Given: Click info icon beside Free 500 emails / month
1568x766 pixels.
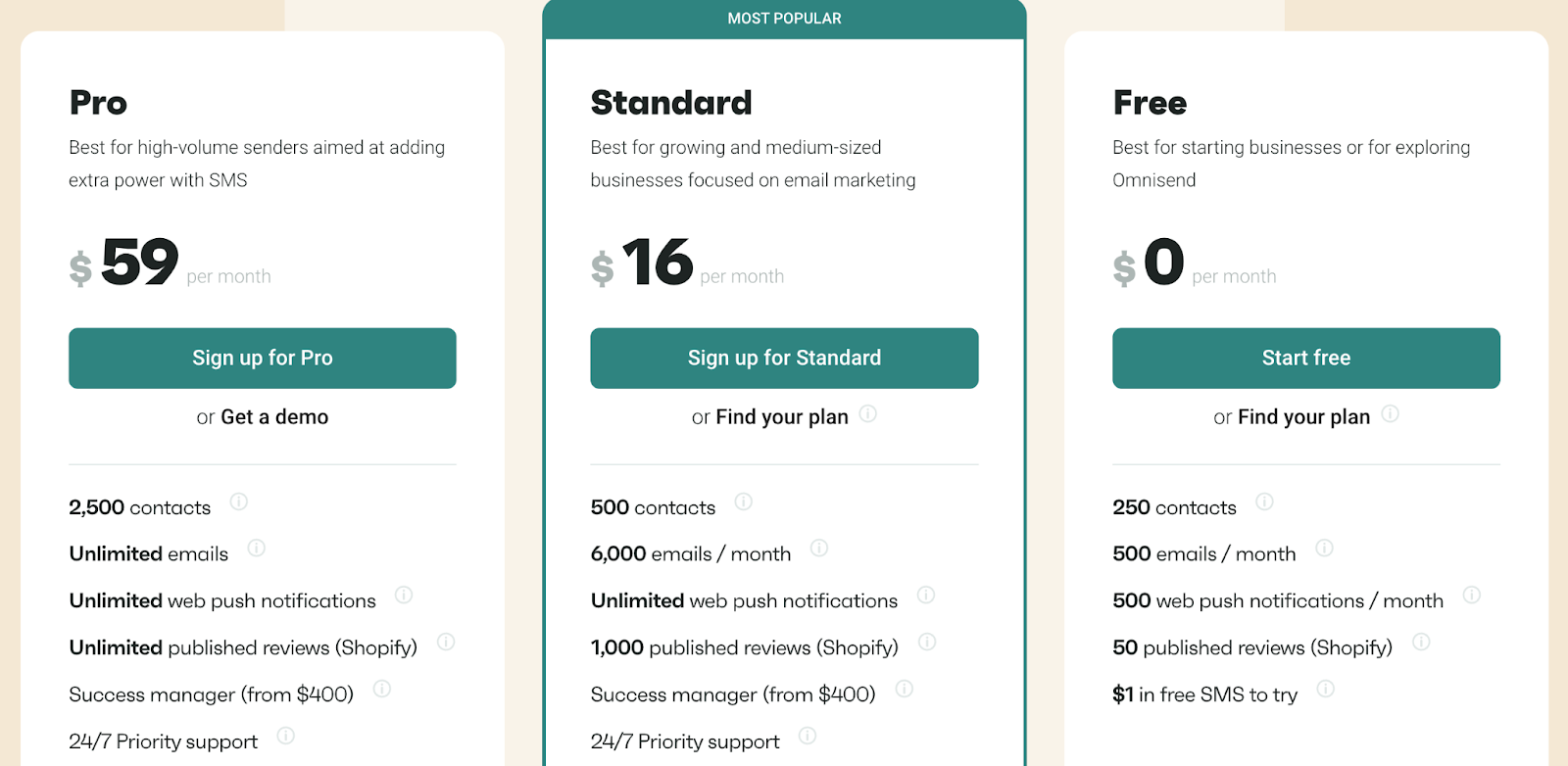Looking at the screenshot, I should [1324, 549].
